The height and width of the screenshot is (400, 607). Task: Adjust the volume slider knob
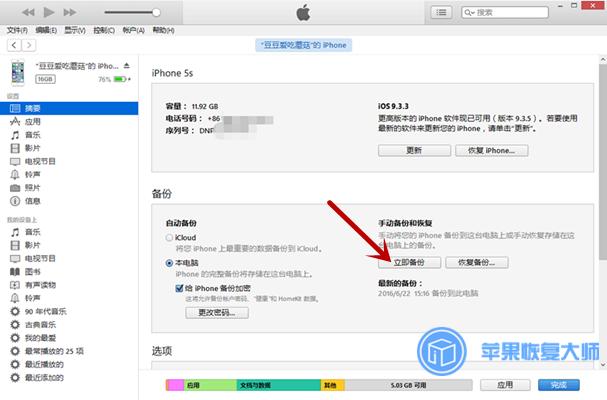pos(156,12)
